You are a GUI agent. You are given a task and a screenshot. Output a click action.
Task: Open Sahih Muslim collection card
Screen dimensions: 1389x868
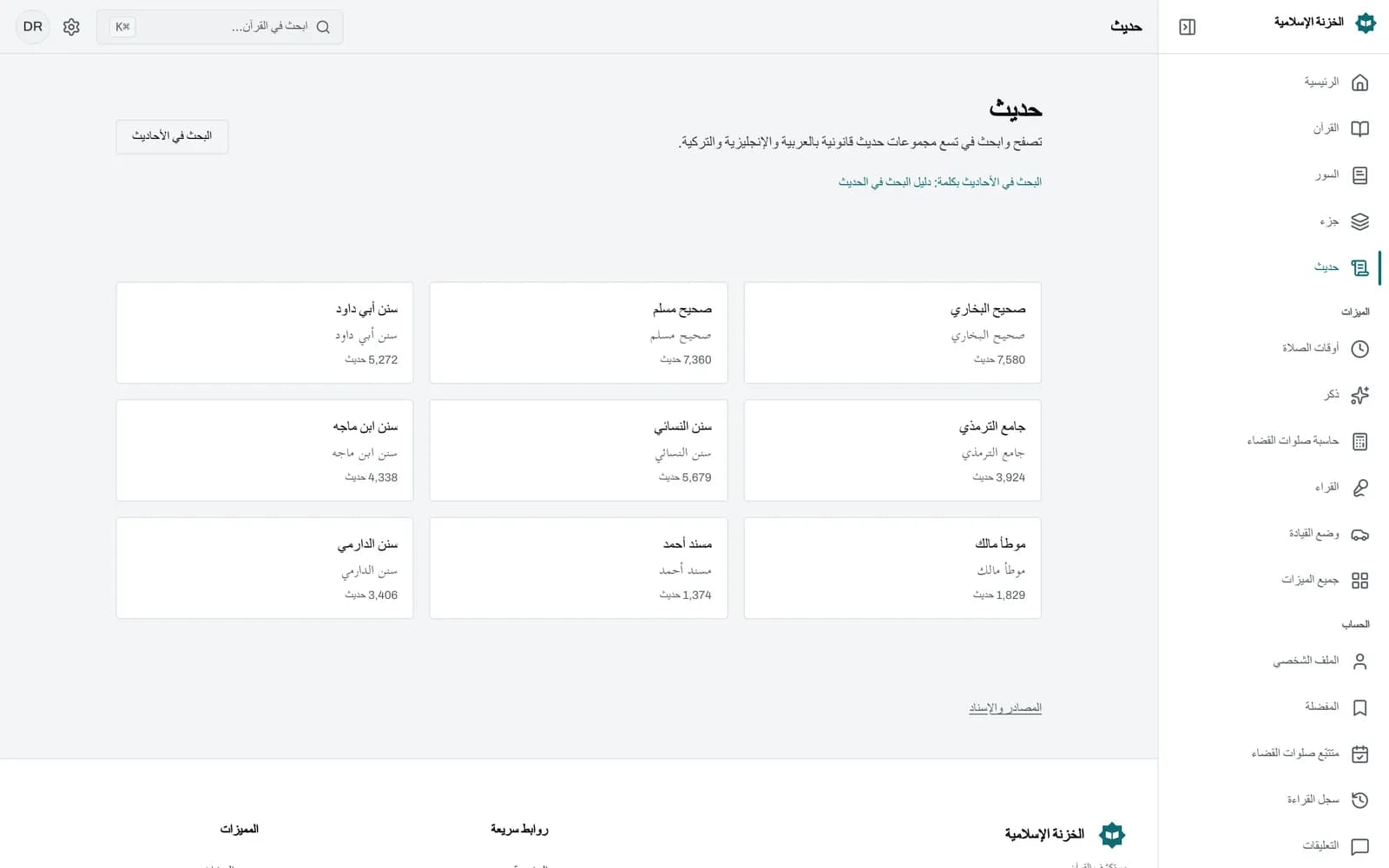(578, 332)
